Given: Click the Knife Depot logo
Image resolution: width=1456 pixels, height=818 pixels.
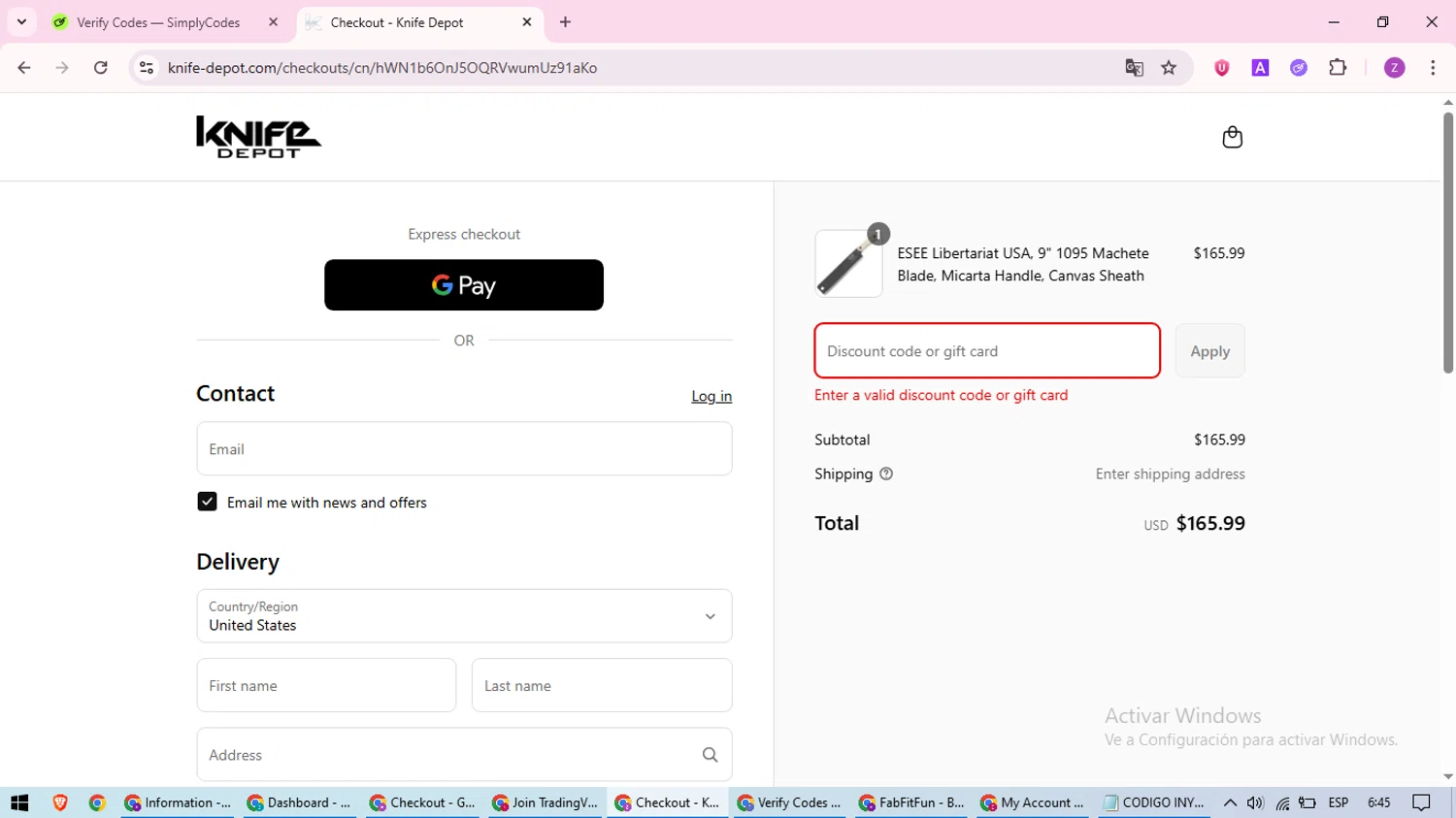Looking at the screenshot, I should pyautogui.click(x=258, y=137).
